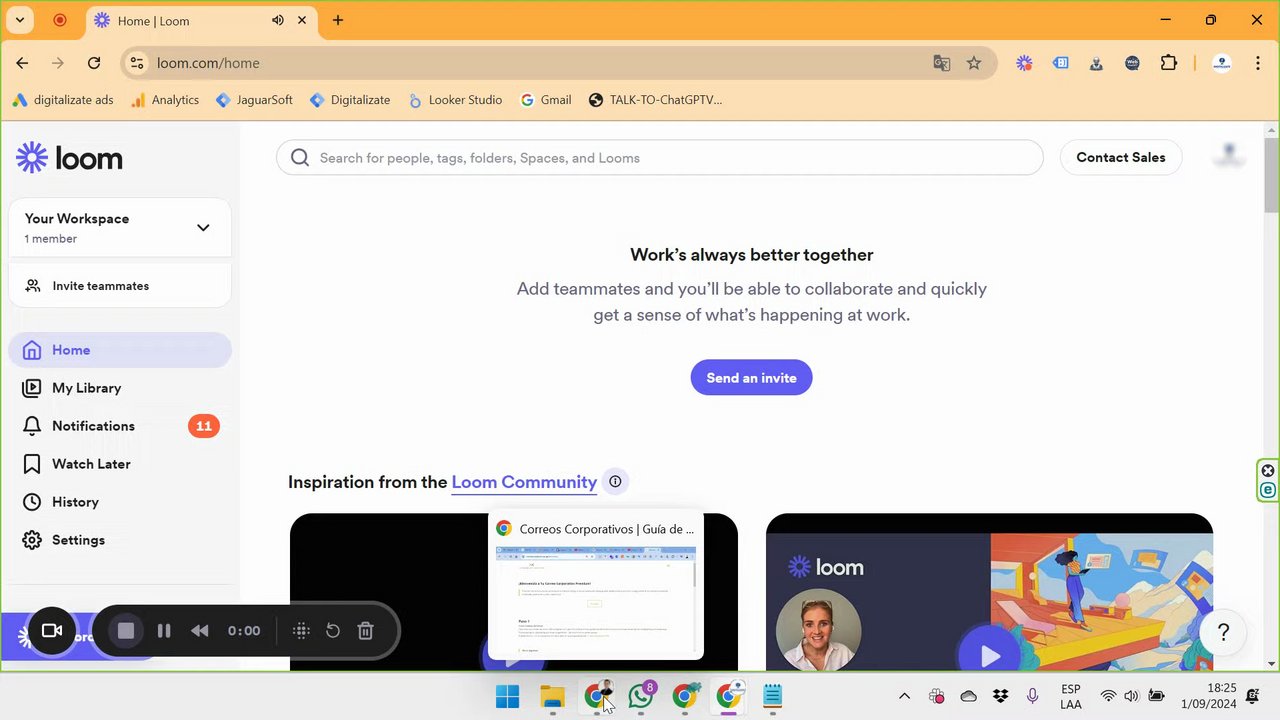Viewport: 1280px width, 720px height.
Task: Switch the ESP LAA keyboard language
Action: click(x=1071, y=696)
